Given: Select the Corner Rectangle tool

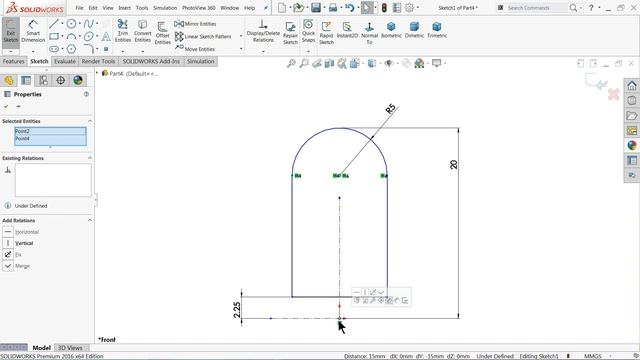Looking at the screenshot, I should point(54,36).
